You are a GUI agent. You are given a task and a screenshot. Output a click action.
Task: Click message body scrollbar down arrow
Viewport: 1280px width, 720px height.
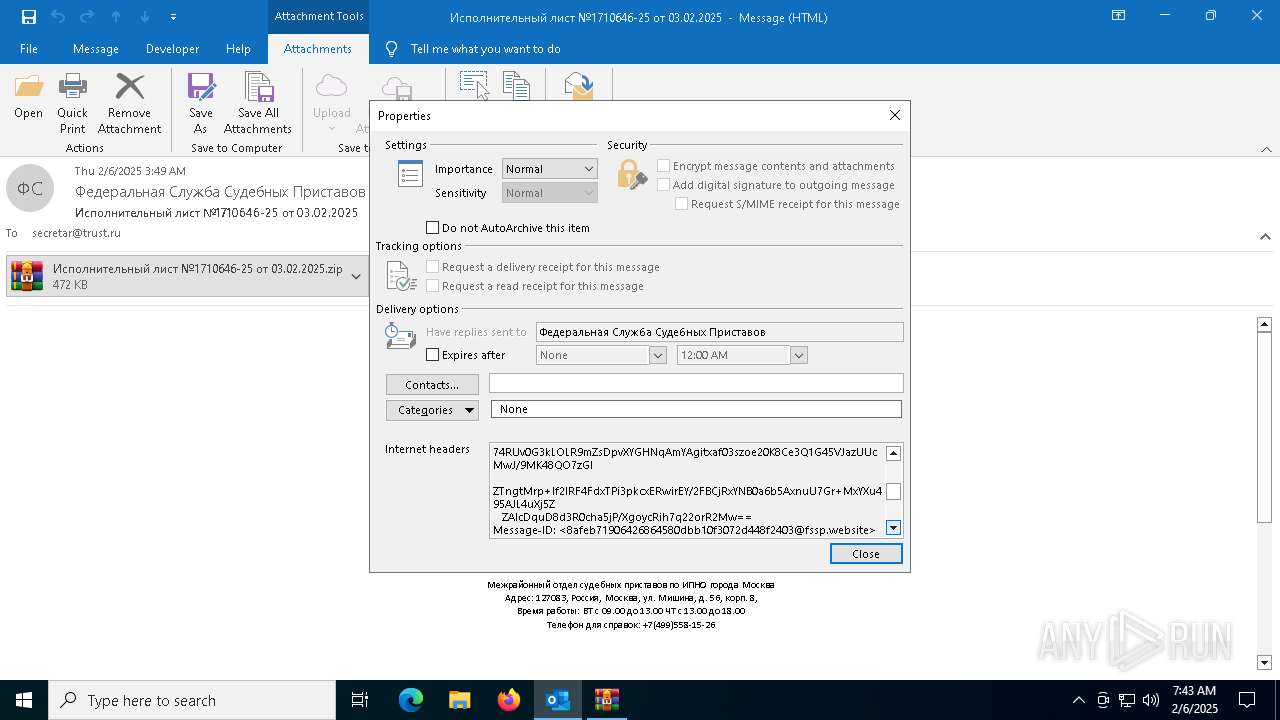coord(1264,662)
